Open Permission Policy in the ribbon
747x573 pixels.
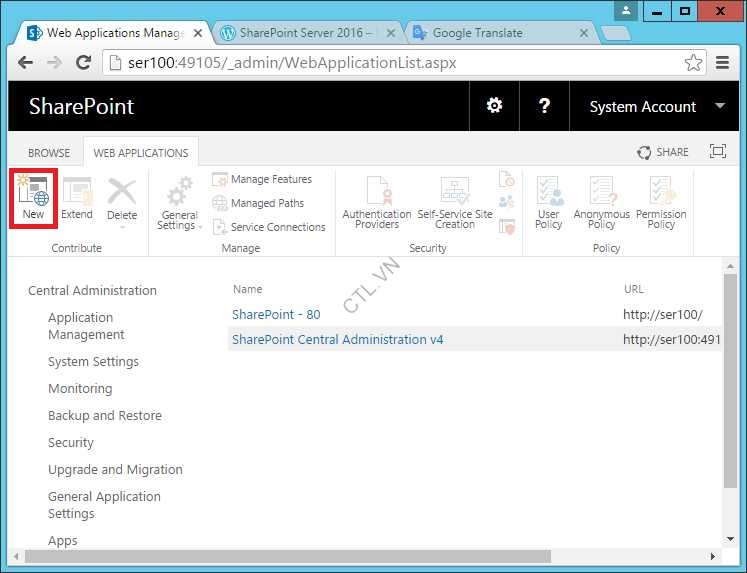(661, 203)
